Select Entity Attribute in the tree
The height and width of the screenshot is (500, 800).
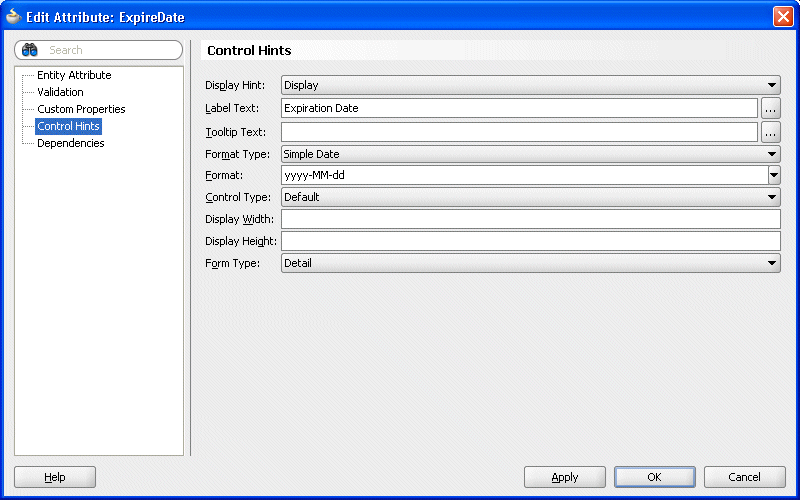coord(74,75)
